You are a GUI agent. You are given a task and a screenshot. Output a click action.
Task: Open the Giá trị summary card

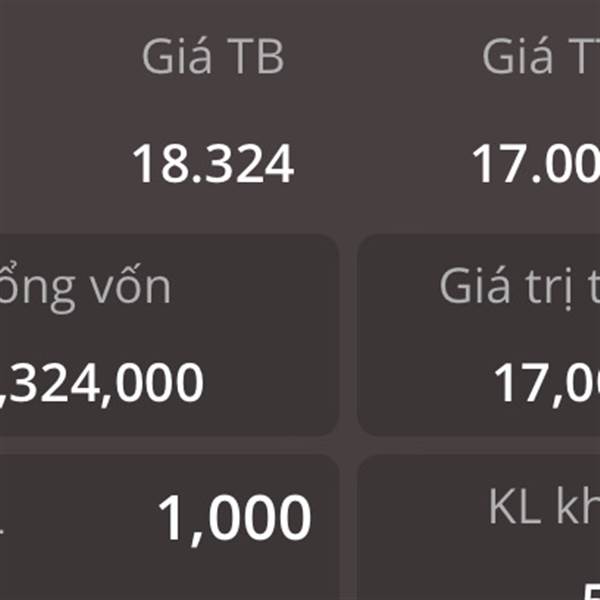click(480, 335)
